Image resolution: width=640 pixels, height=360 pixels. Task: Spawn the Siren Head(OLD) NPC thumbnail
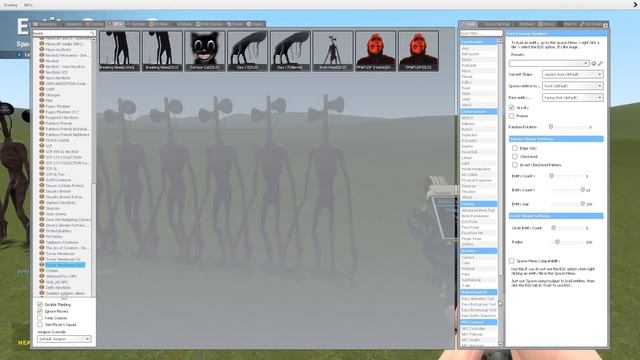point(333,51)
